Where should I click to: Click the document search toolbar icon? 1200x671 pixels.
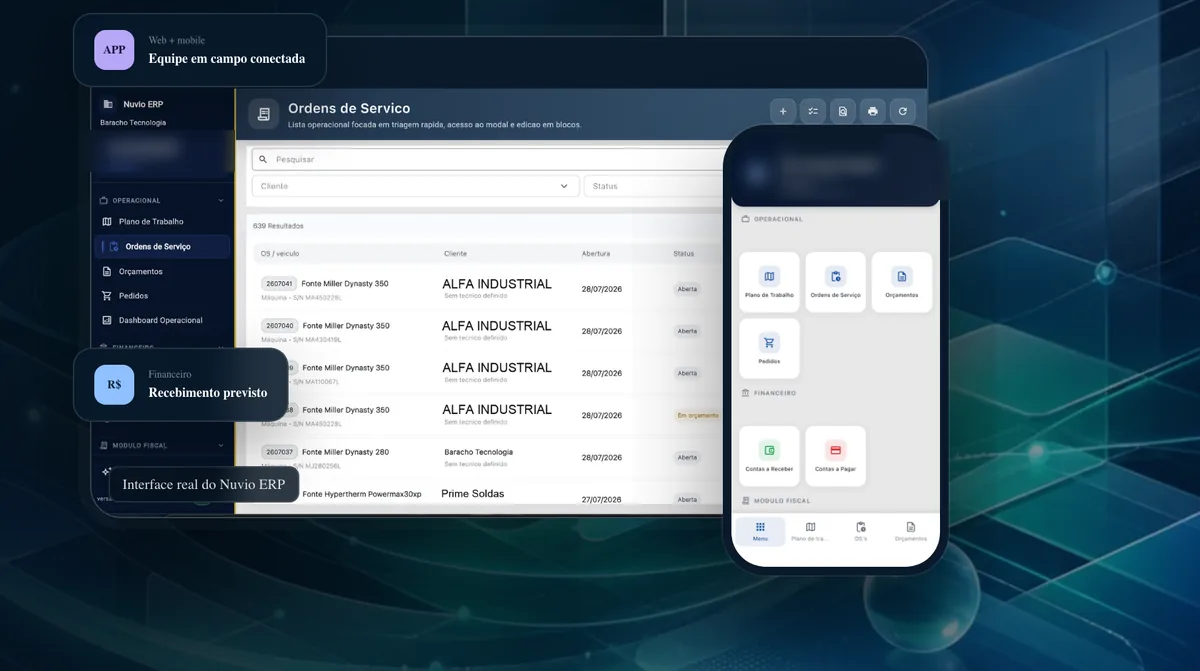(x=843, y=111)
